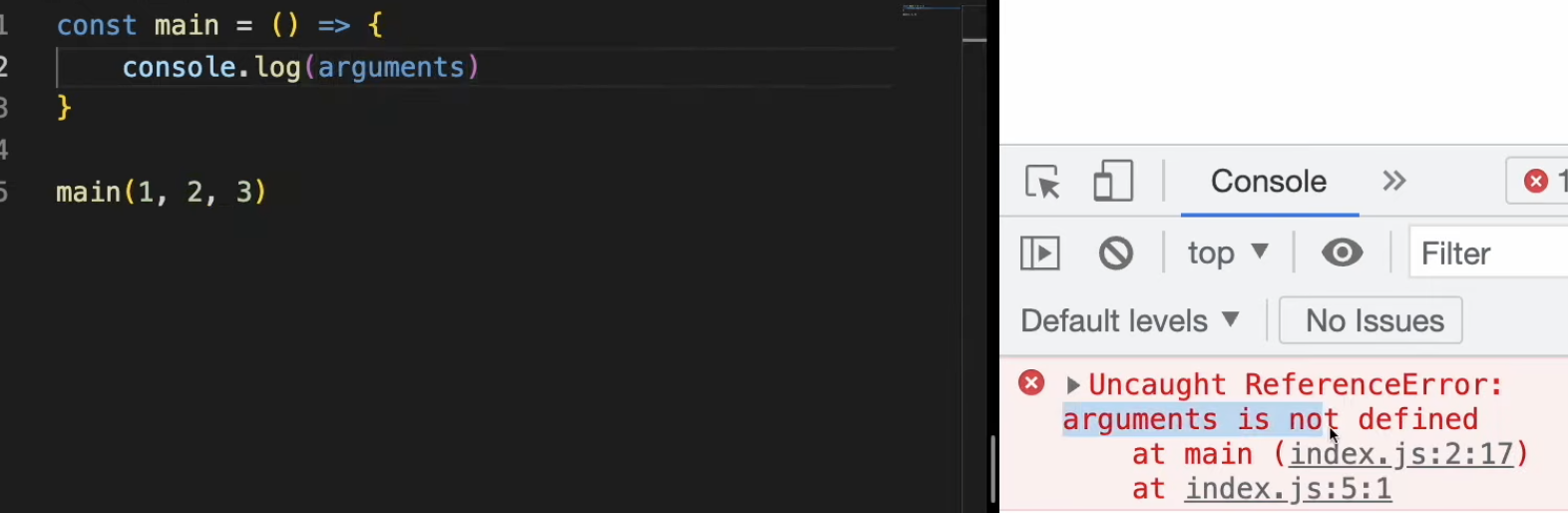Viewport: 1568px width, 513px height.
Task: Open live expression eye icon
Action: point(1343,253)
